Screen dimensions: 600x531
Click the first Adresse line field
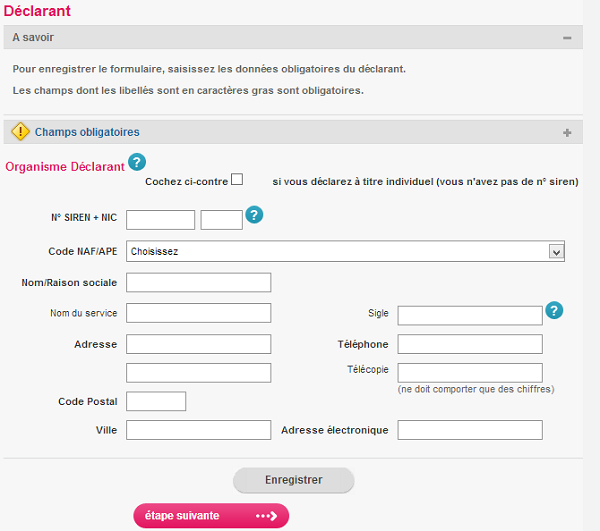[198, 344]
